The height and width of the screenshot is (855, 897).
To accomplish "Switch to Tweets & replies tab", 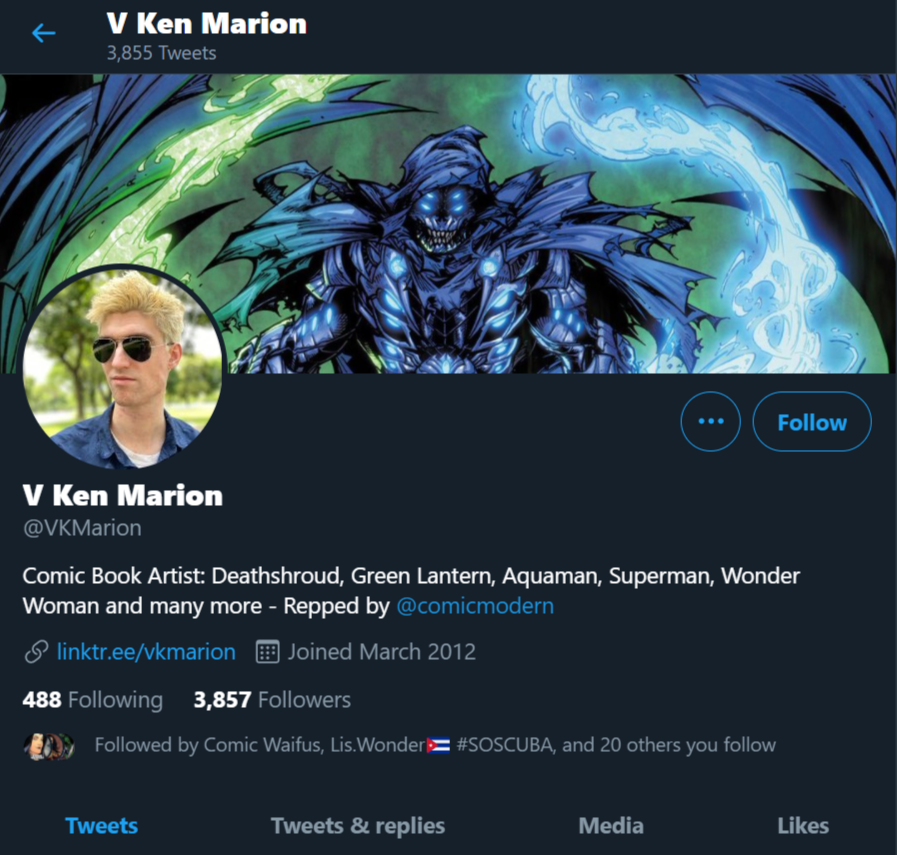I will point(358,825).
